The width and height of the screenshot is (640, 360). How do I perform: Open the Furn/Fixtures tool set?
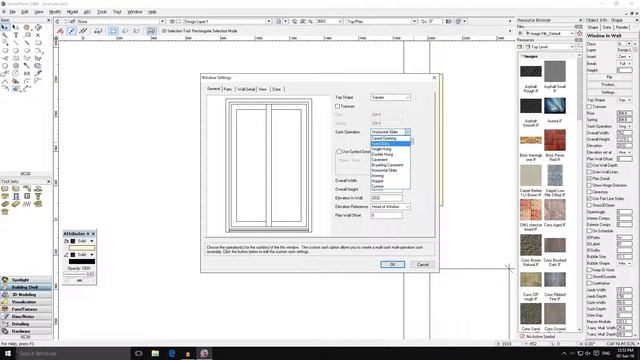point(26,309)
